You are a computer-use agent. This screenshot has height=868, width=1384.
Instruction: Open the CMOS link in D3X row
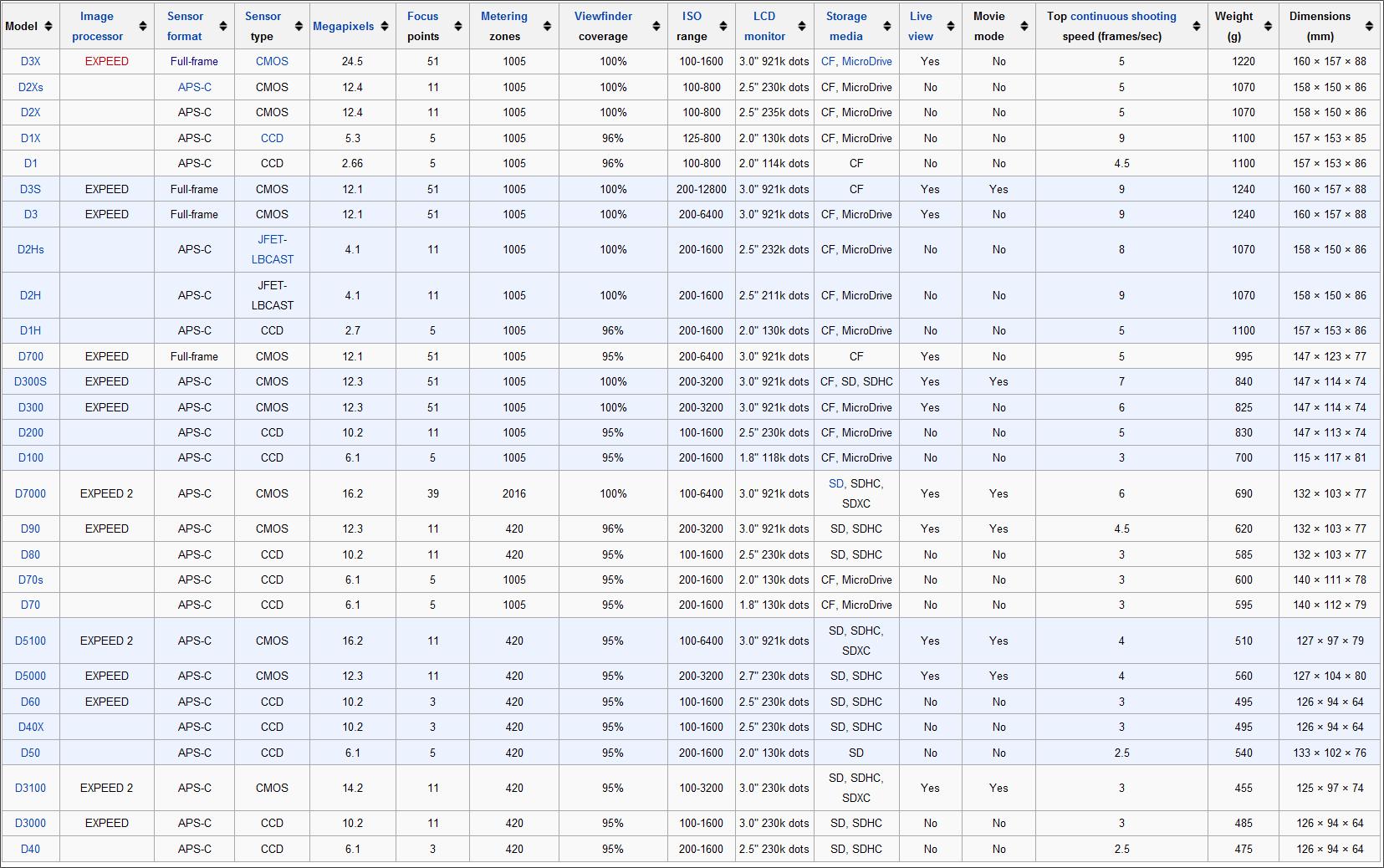click(x=272, y=61)
